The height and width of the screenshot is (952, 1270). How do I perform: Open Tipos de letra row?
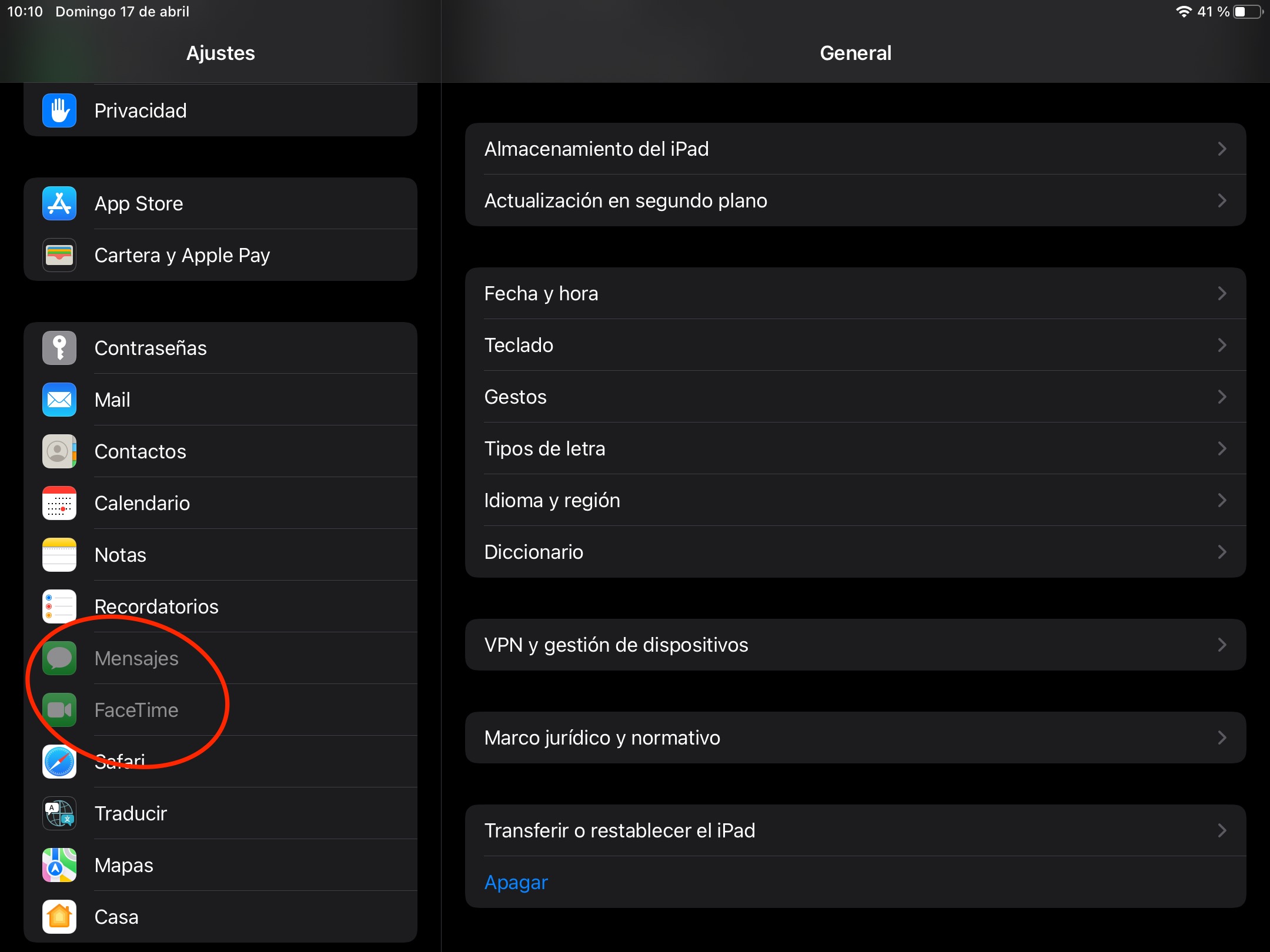855,448
